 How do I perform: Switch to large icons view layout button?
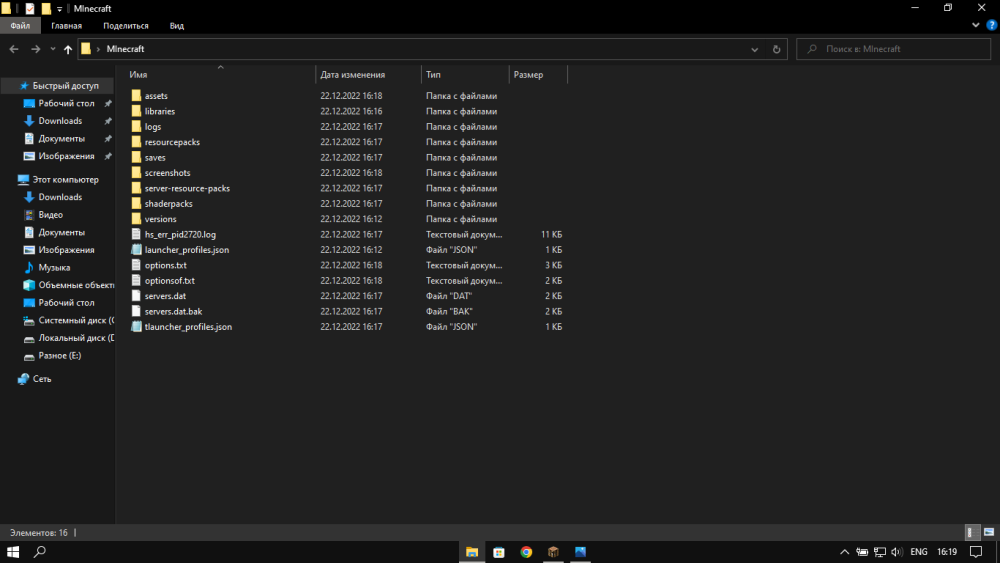(989, 532)
